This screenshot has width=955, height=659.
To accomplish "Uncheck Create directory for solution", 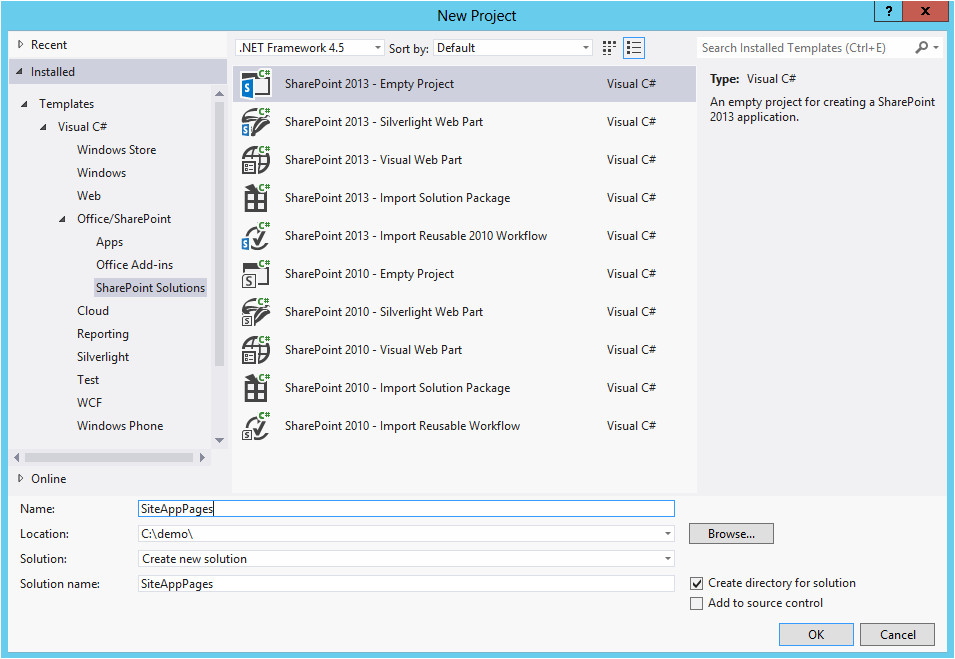I will click(x=697, y=583).
